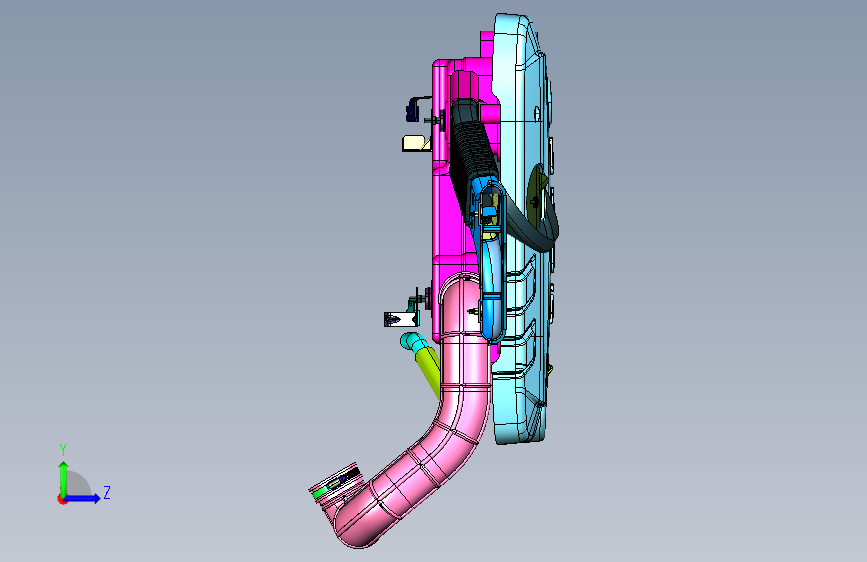Select the olive oval part on cover

(536, 196)
